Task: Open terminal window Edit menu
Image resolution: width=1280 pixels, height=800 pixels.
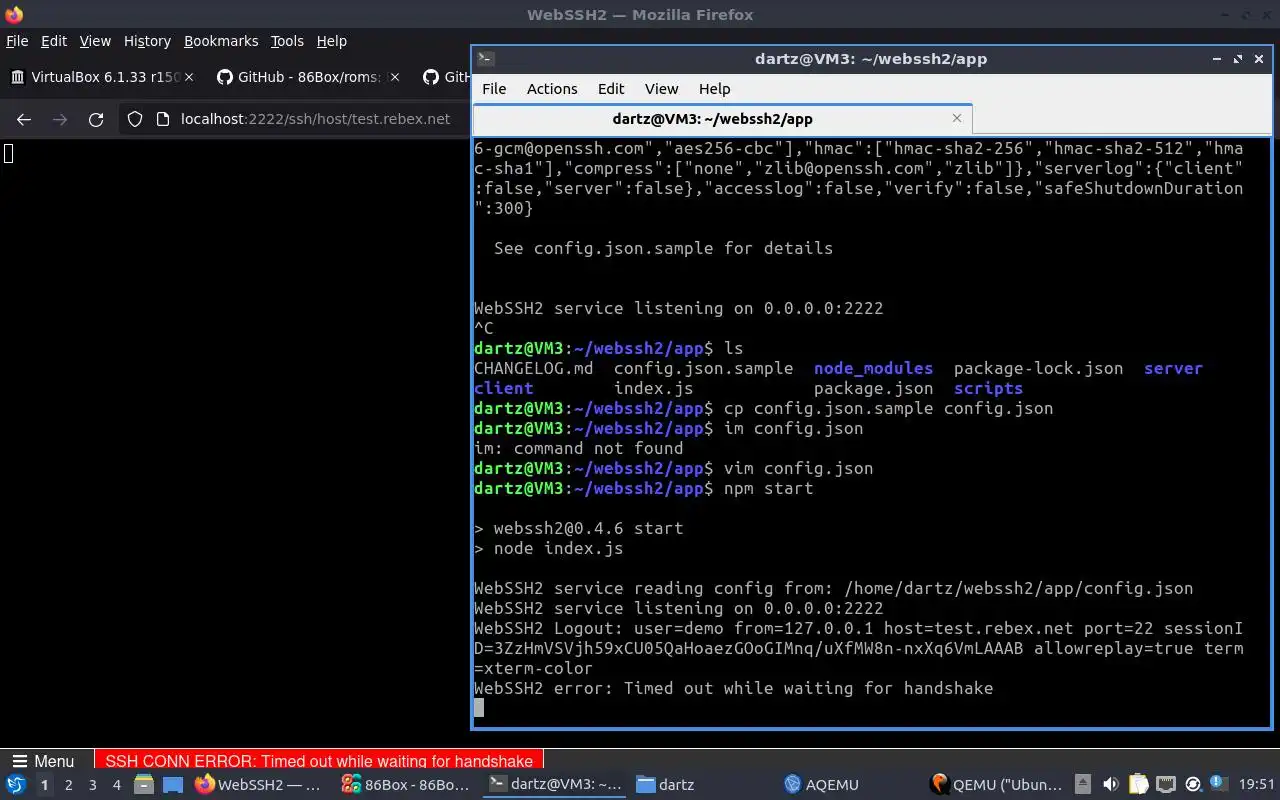Action: point(611,88)
